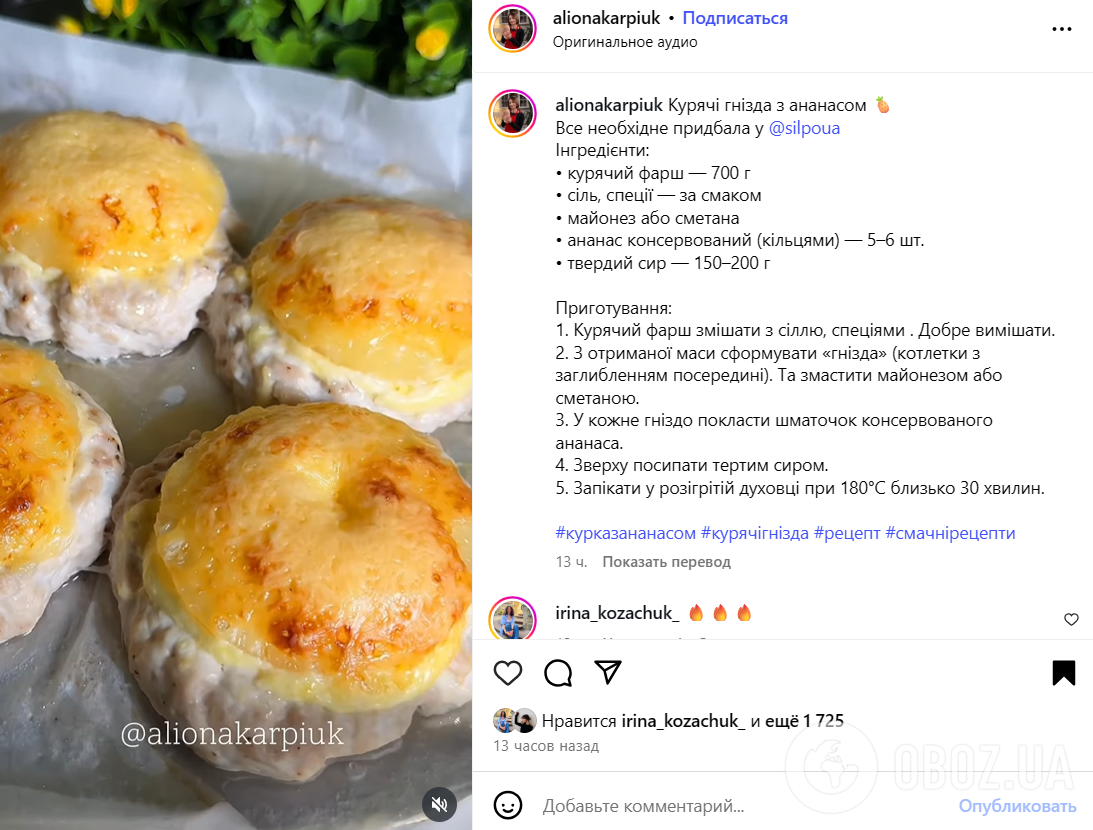Open the three-dots more options menu
The width and height of the screenshot is (1093, 830).
(1062, 29)
